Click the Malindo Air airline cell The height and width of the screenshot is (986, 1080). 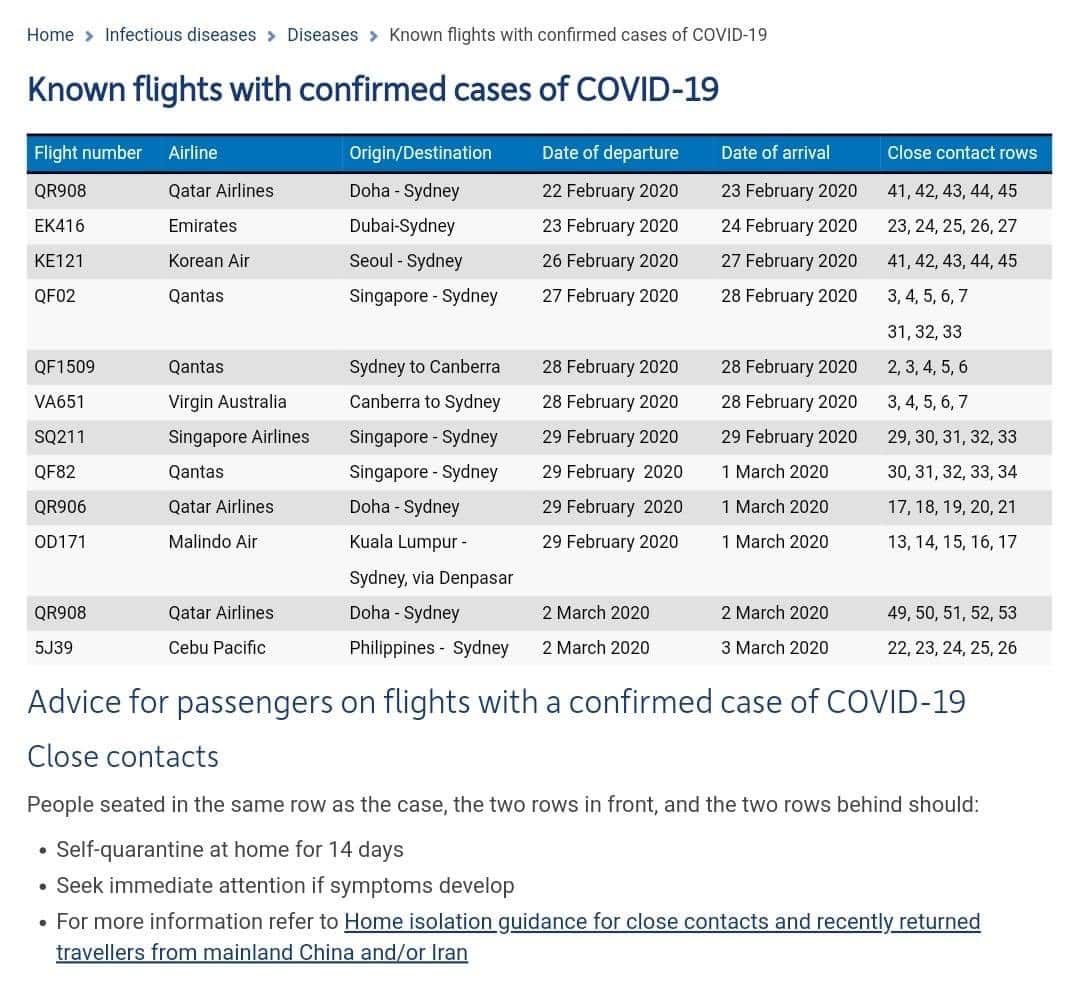tap(212, 542)
